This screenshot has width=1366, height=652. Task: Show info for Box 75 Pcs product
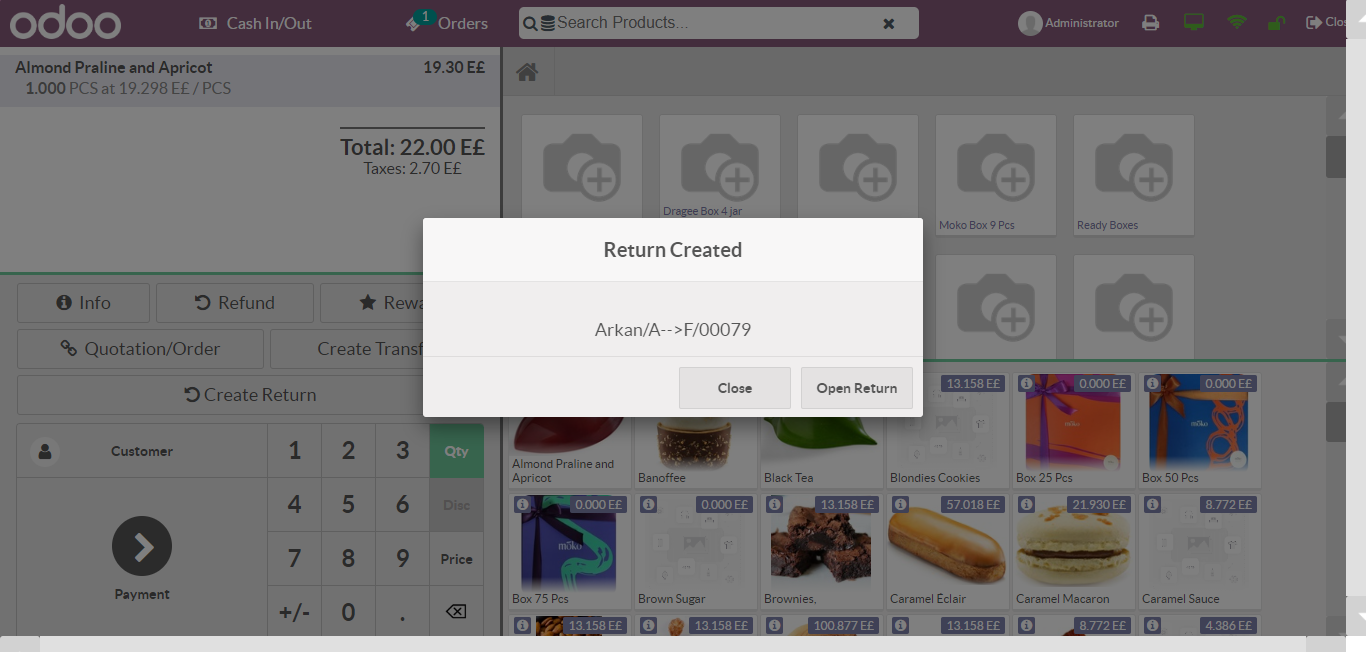point(522,505)
